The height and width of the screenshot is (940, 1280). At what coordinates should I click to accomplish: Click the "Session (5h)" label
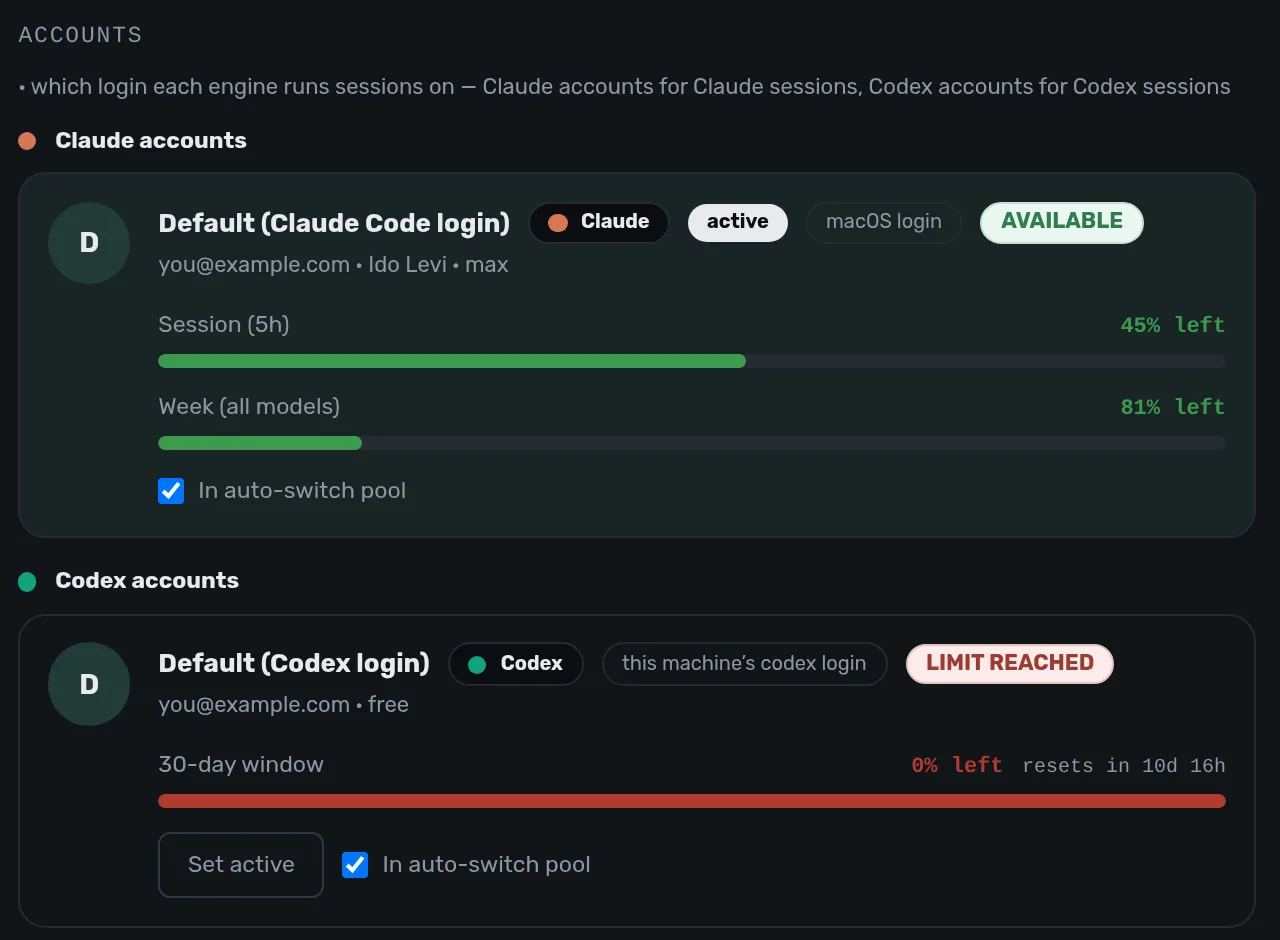point(224,325)
